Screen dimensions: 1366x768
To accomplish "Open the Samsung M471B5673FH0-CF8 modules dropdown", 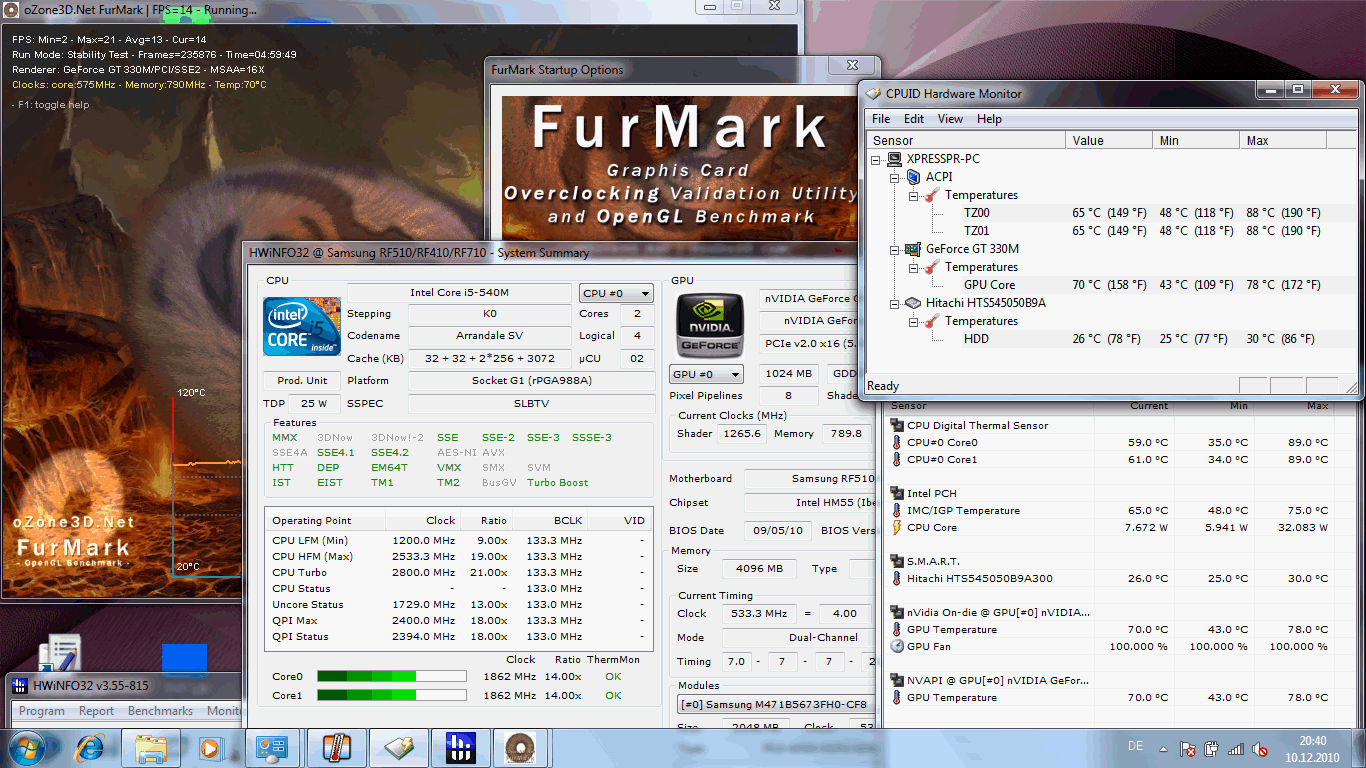I will (x=777, y=704).
